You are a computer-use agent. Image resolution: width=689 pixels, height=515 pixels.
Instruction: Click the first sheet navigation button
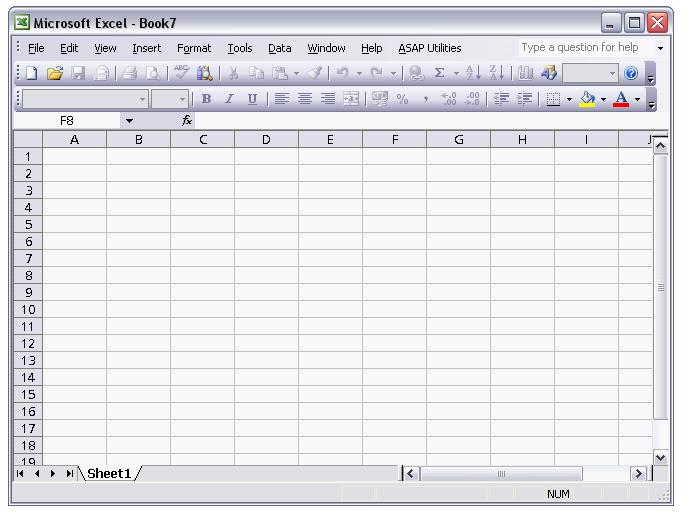pyautogui.click(x=20, y=473)
